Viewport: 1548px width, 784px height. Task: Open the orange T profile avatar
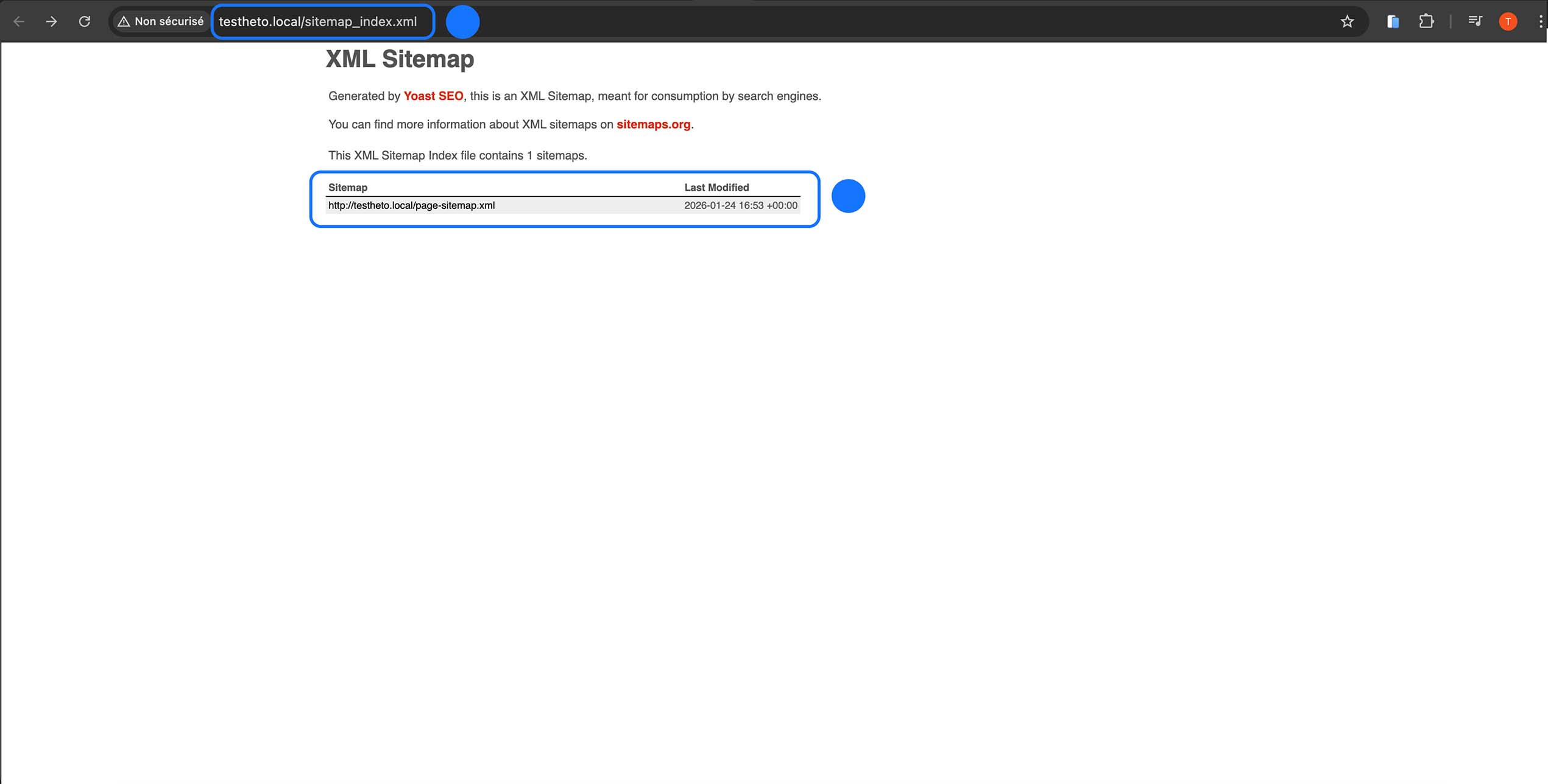[1508, 21]
